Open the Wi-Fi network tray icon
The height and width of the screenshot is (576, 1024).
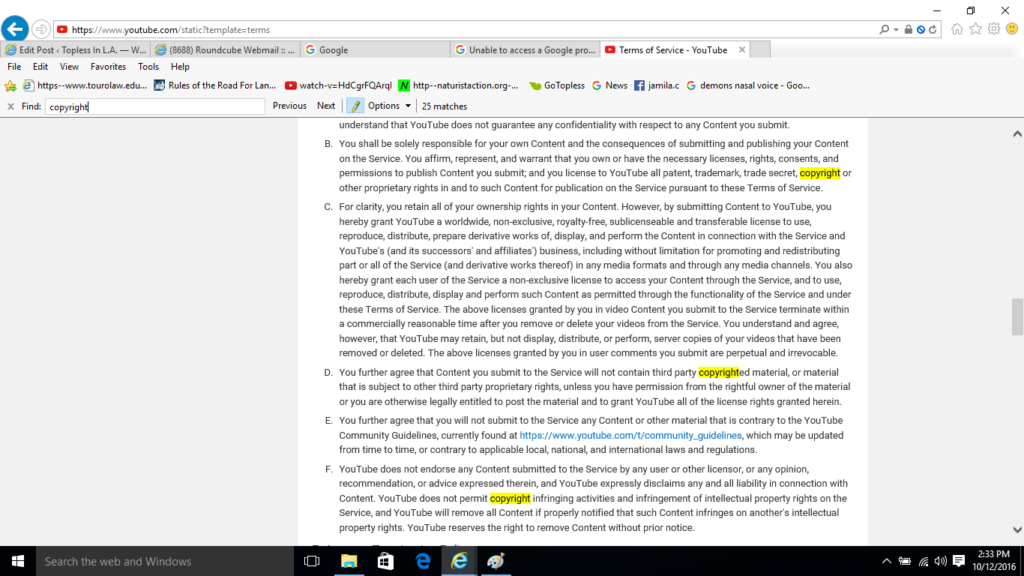pyautogui.click(x=923, y=561)
